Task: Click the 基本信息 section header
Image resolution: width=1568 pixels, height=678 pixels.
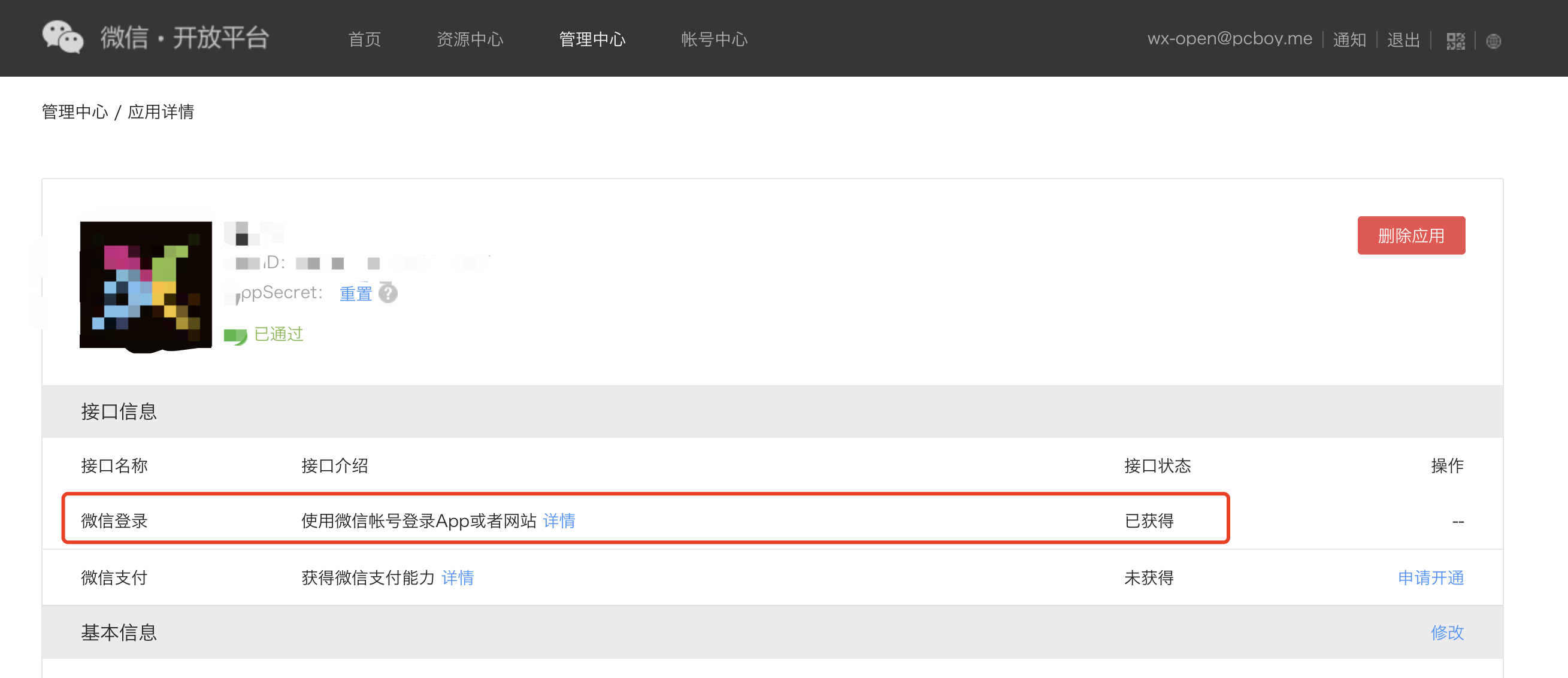Action: tap(119, 632)
